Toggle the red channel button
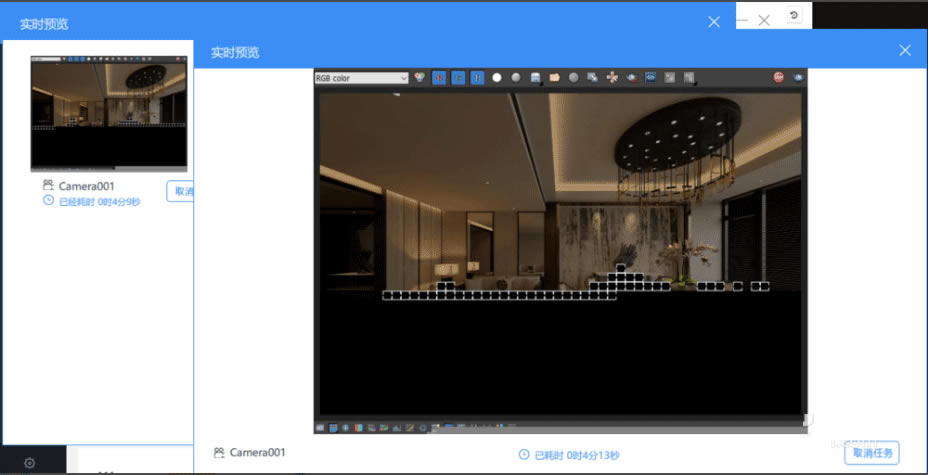The image size is (928, 475). (439, 77)
